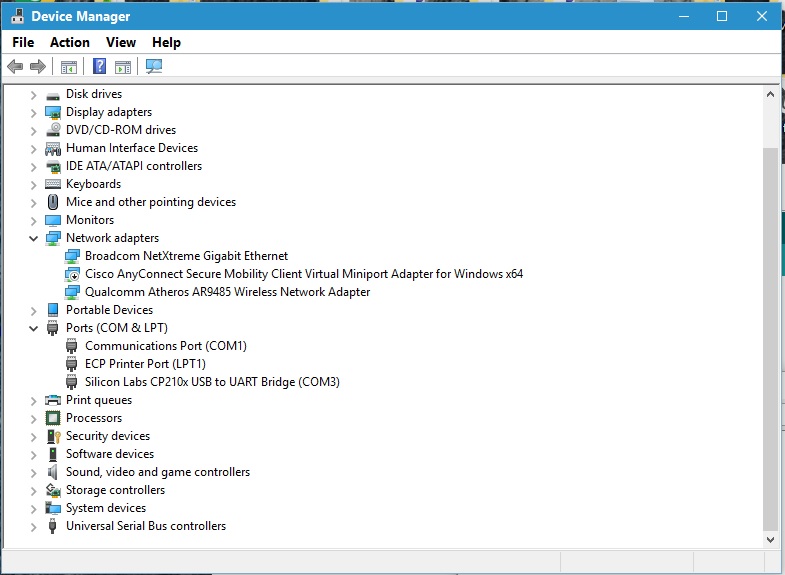Click the vertical scrollbar down arrow
This screenshot has width=785, height=575.
770,538
